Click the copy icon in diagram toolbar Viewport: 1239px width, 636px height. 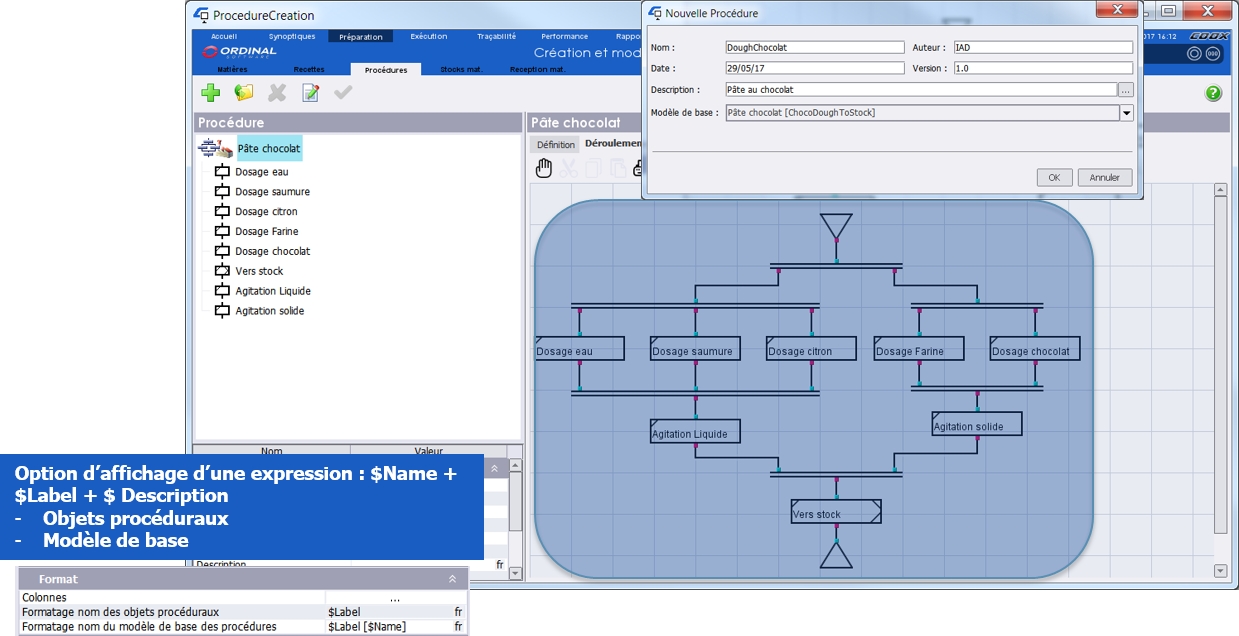click(592, 168)
